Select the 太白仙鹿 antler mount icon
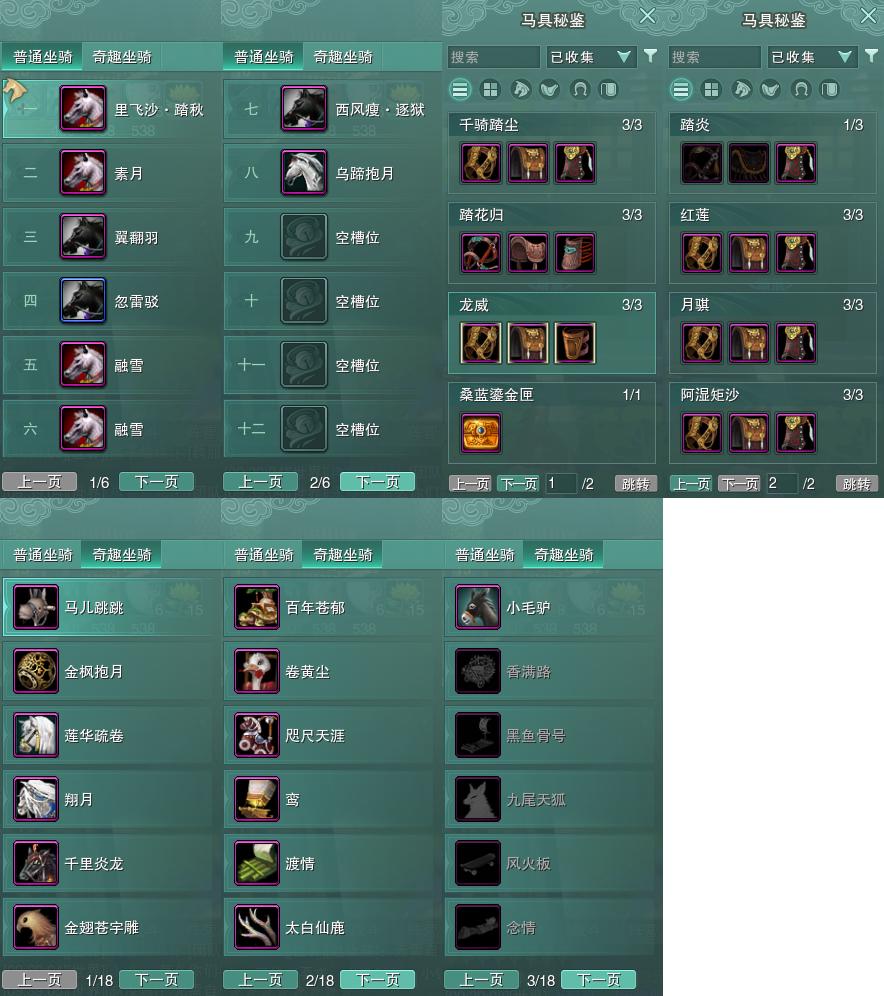The image size is (884, 996). tap(257, 927)
